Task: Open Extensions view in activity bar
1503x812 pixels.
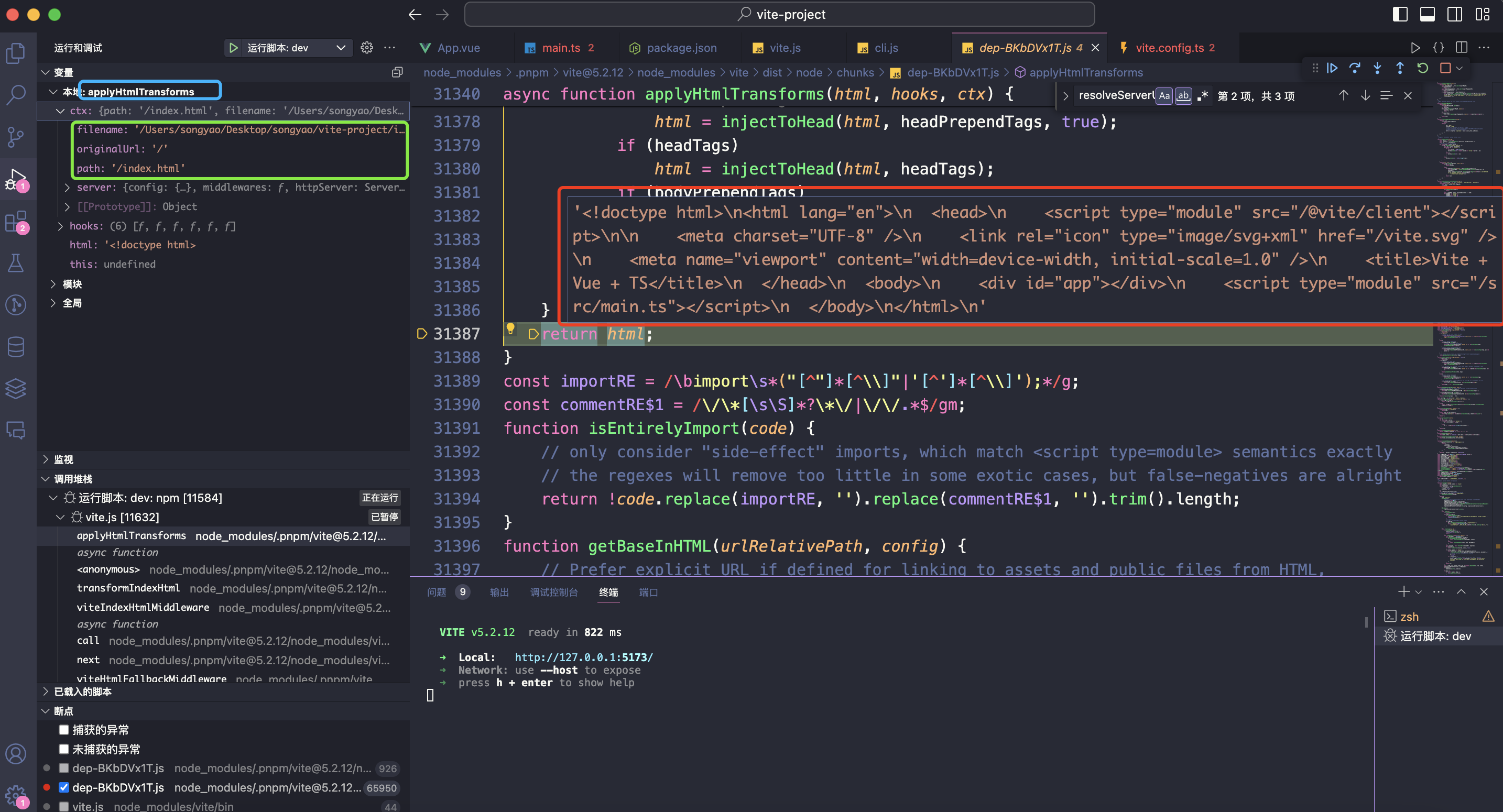Action: 16,222
